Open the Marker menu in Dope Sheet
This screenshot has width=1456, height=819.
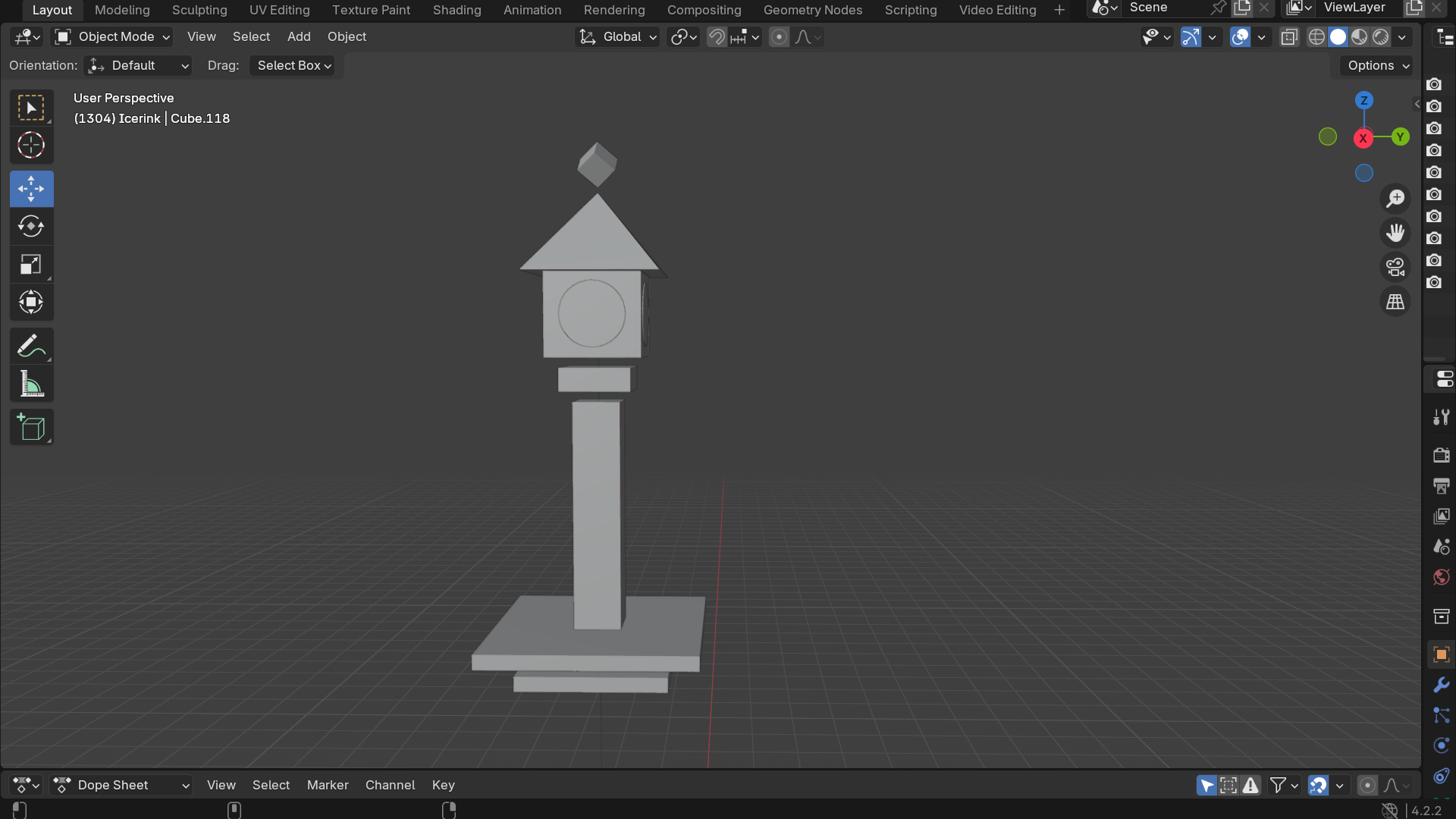(x=328, y=785)
